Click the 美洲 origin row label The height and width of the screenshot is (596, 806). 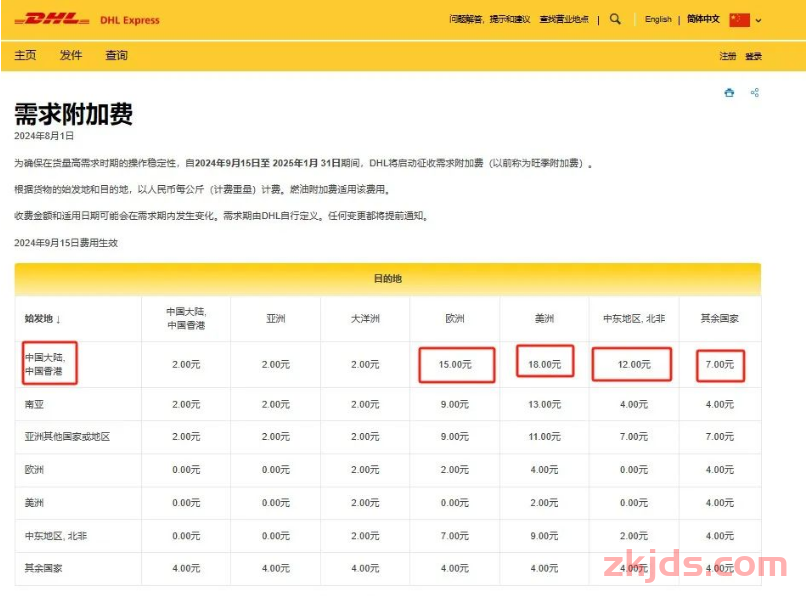34,502
